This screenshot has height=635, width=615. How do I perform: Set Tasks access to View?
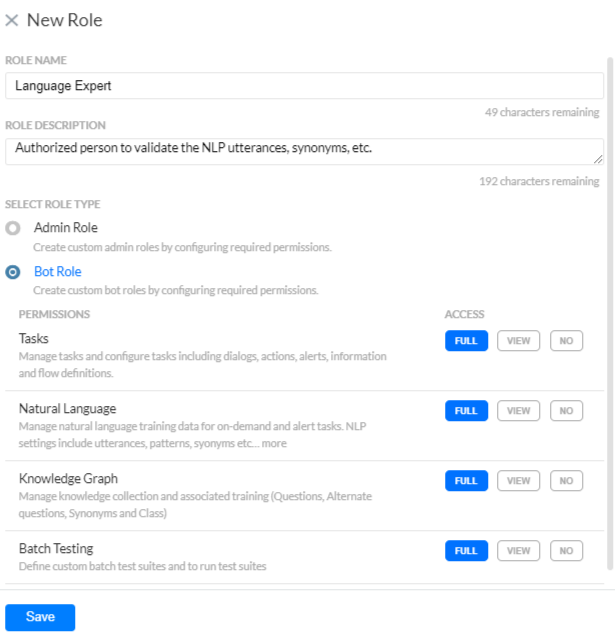coord(518,341)
